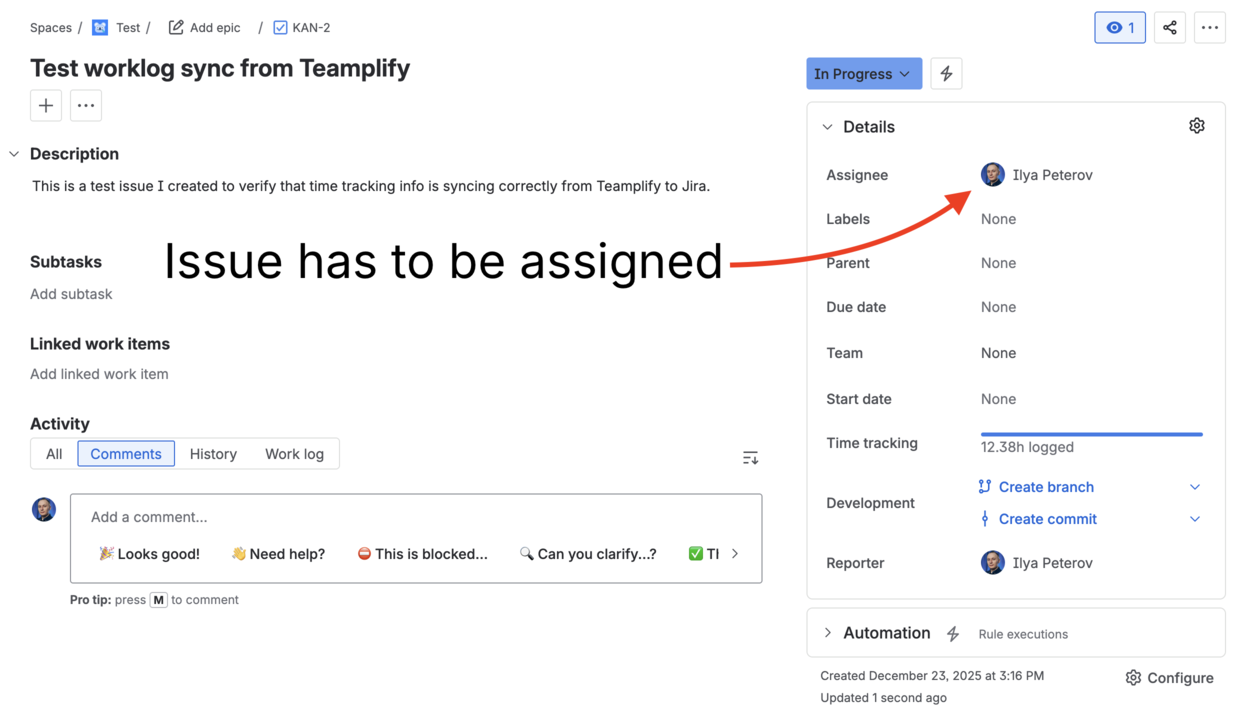Open the share issue icon
Image resolution: width=1238 pixels, height=728 pixels.
1169,27
